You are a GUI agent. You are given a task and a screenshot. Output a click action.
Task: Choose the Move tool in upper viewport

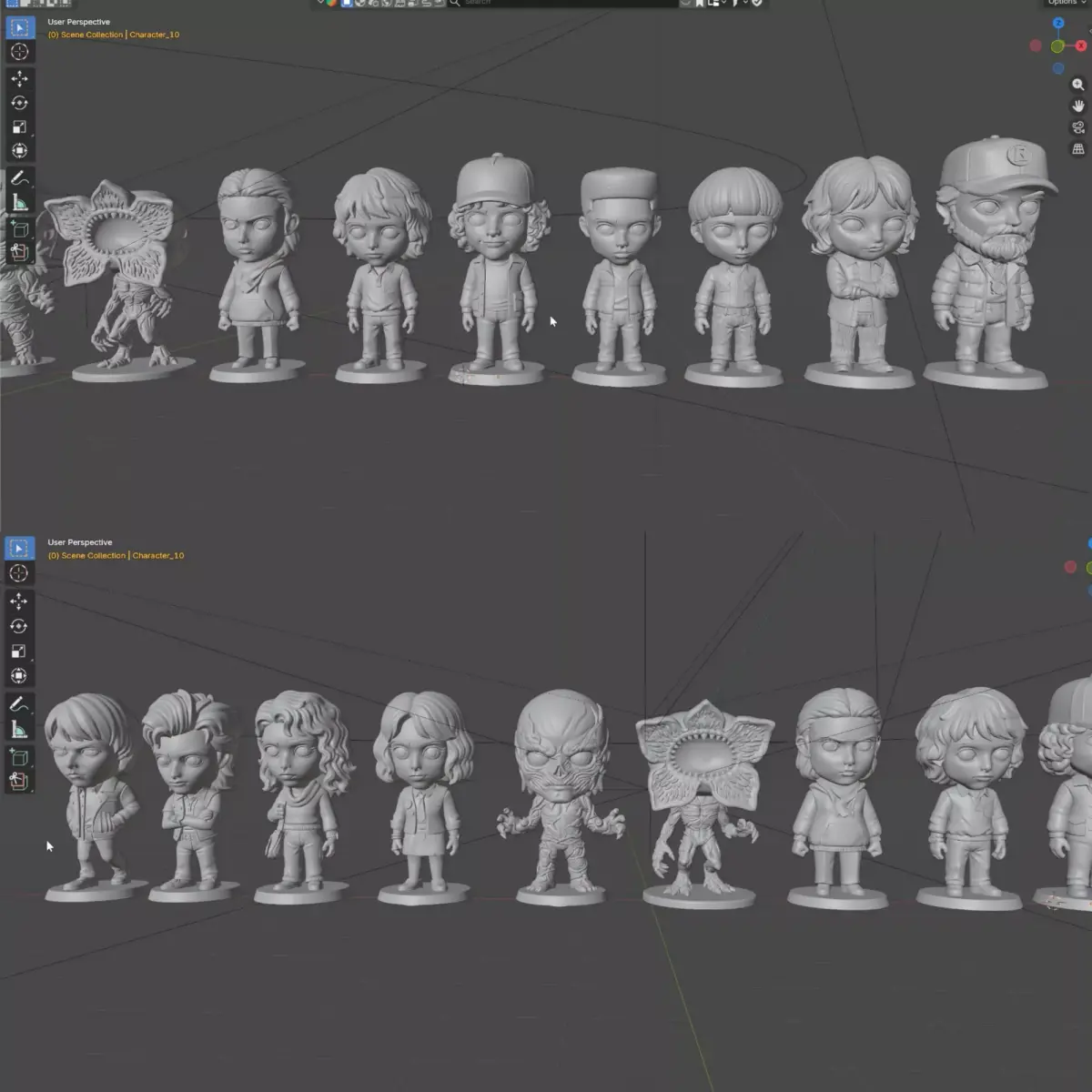[19, 79]
